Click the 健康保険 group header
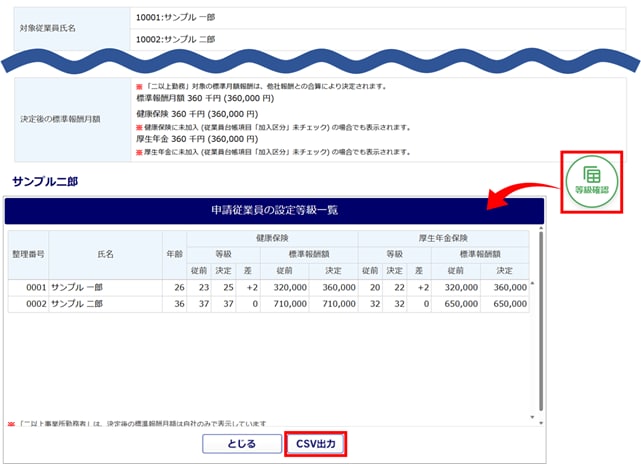The height and width of the screenshot is (464, 641). [272, 238]
